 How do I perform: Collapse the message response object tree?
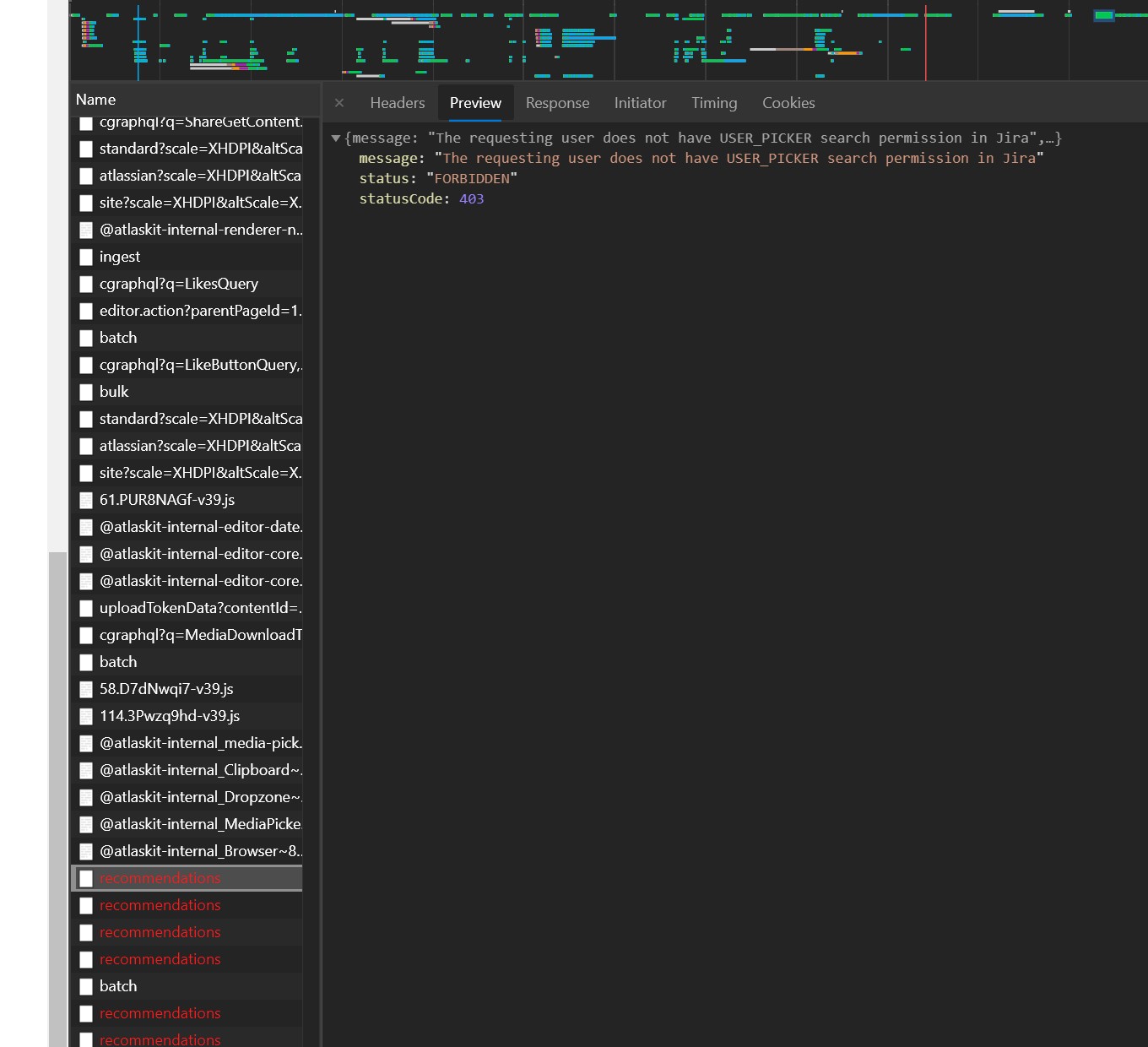coord(336,138)
